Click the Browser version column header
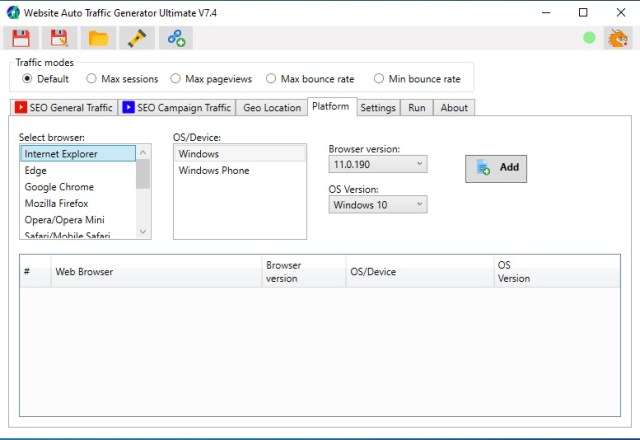The image size is (640, 440). coord(304,271)
